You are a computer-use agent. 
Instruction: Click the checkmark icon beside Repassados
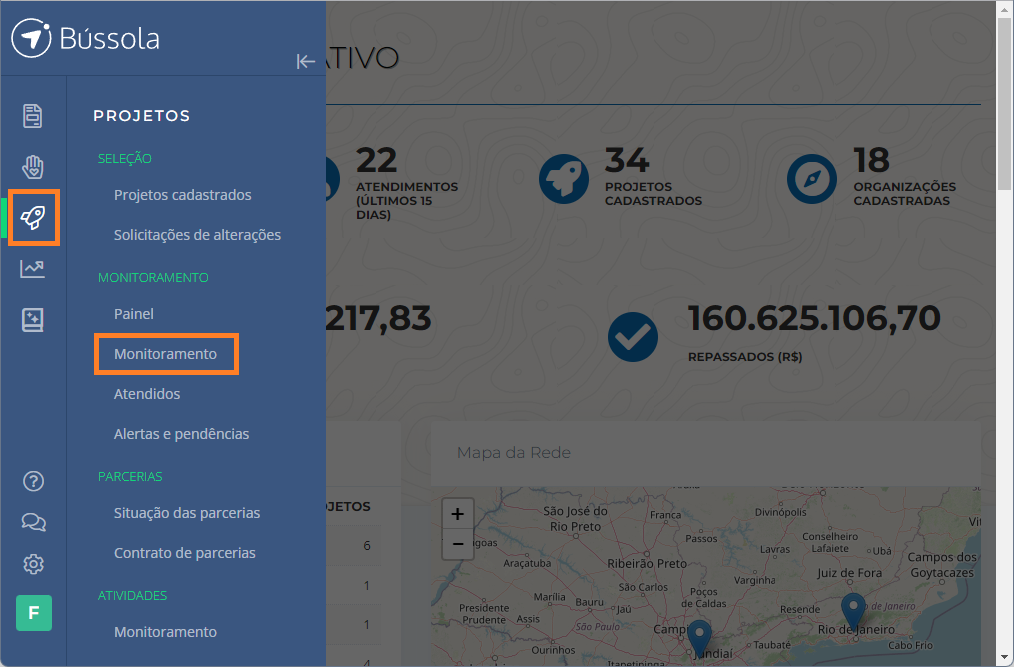coord(633,336)
